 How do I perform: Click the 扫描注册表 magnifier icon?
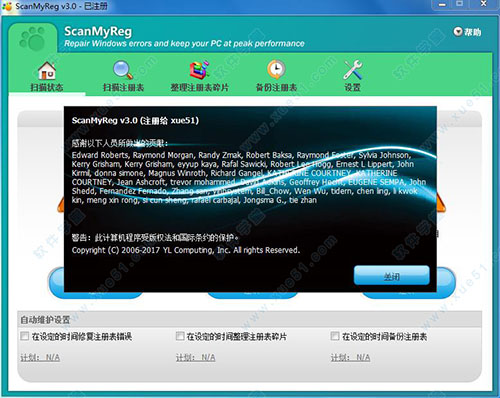coord(123,70)
